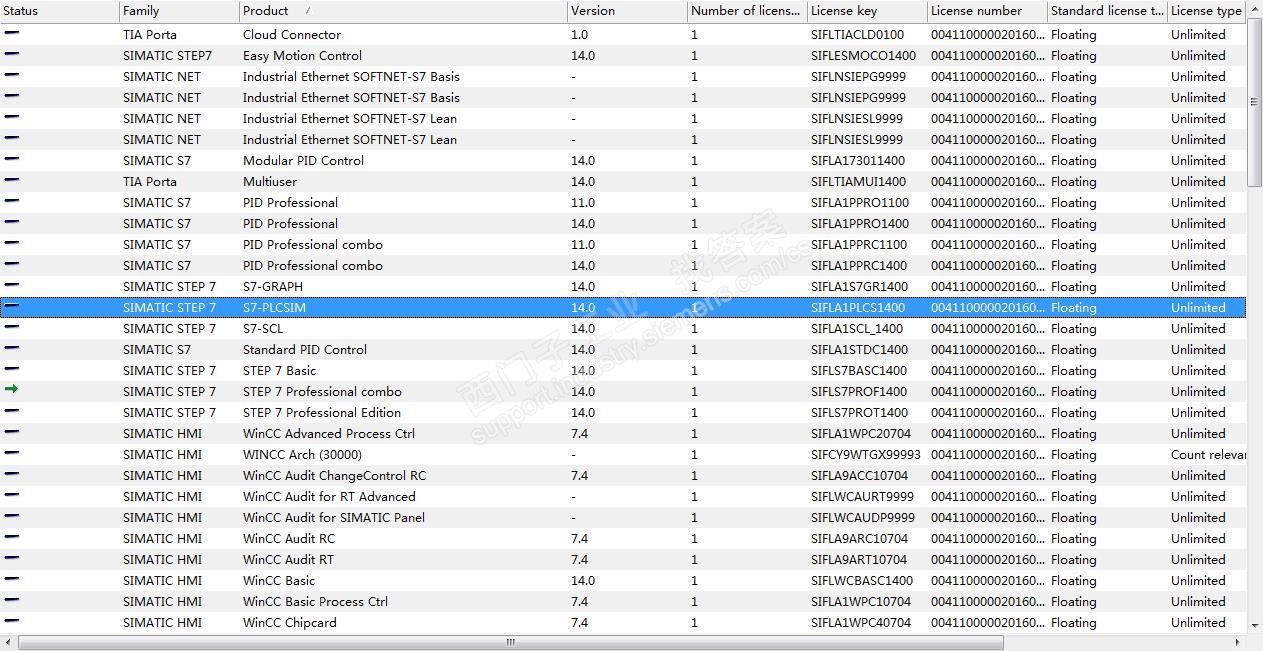Click the horizontal scrollbar left arrow
Viewport: 1263px width, 651px height.
coord(8,642)
